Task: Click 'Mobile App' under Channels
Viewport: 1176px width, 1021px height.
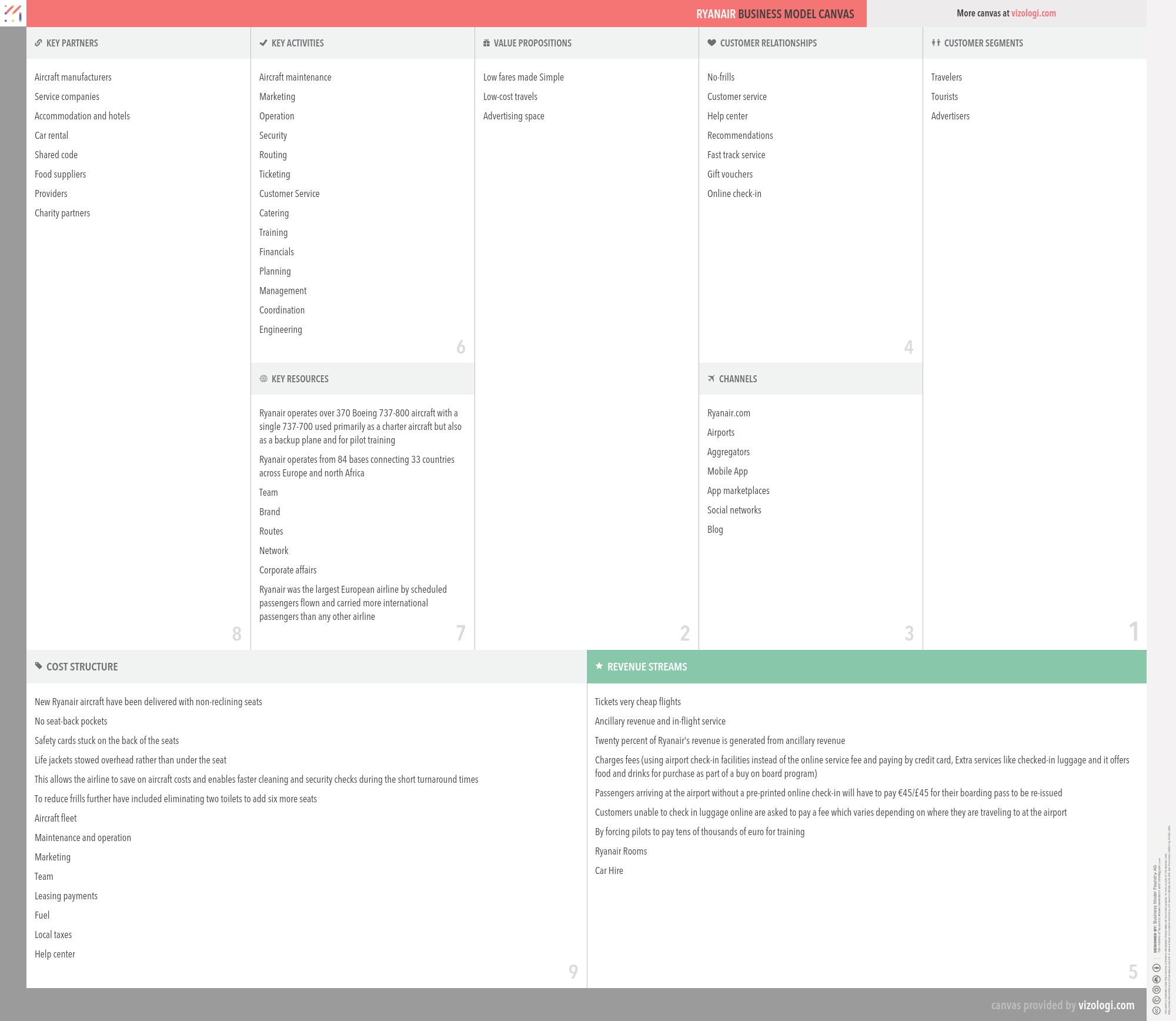Action: (x=727, y=471)
